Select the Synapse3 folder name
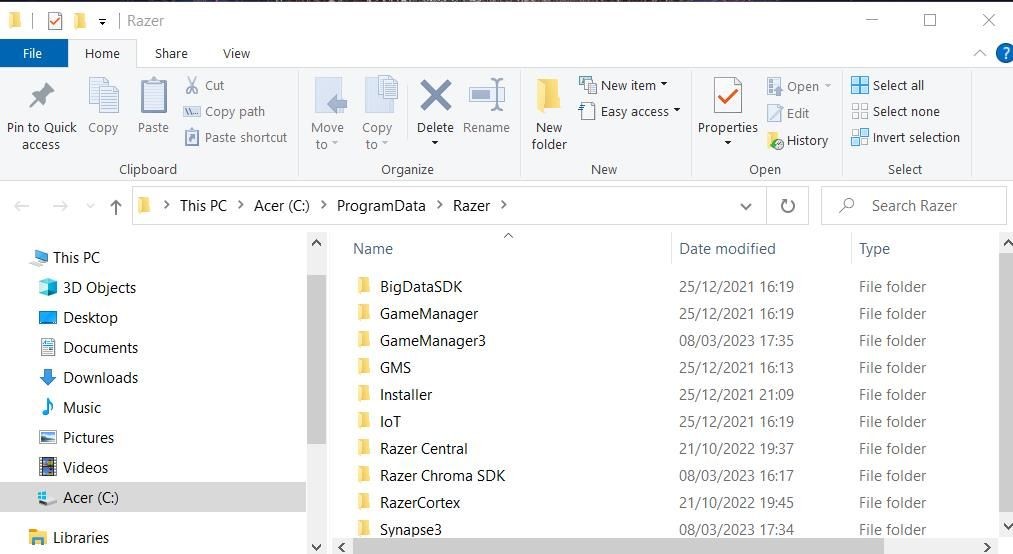The image size is (1013, 554). click(x=410, y=529)
